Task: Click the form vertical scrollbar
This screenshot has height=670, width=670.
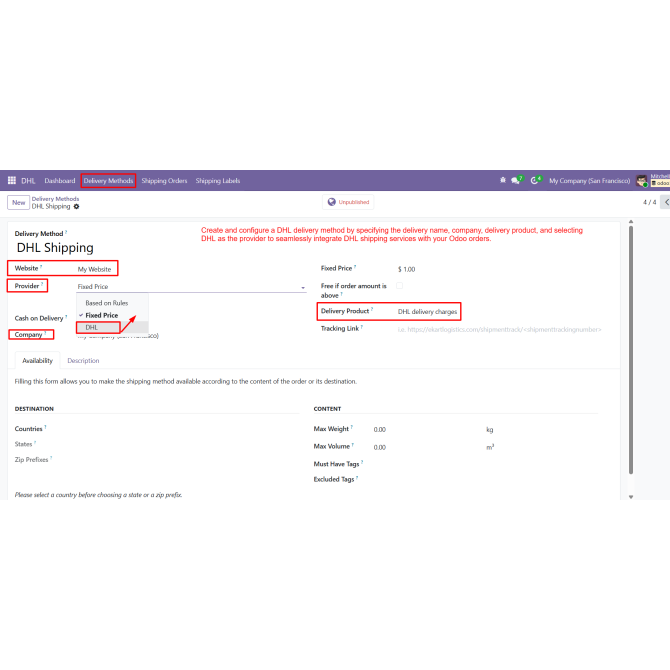Action: (631, 350)
